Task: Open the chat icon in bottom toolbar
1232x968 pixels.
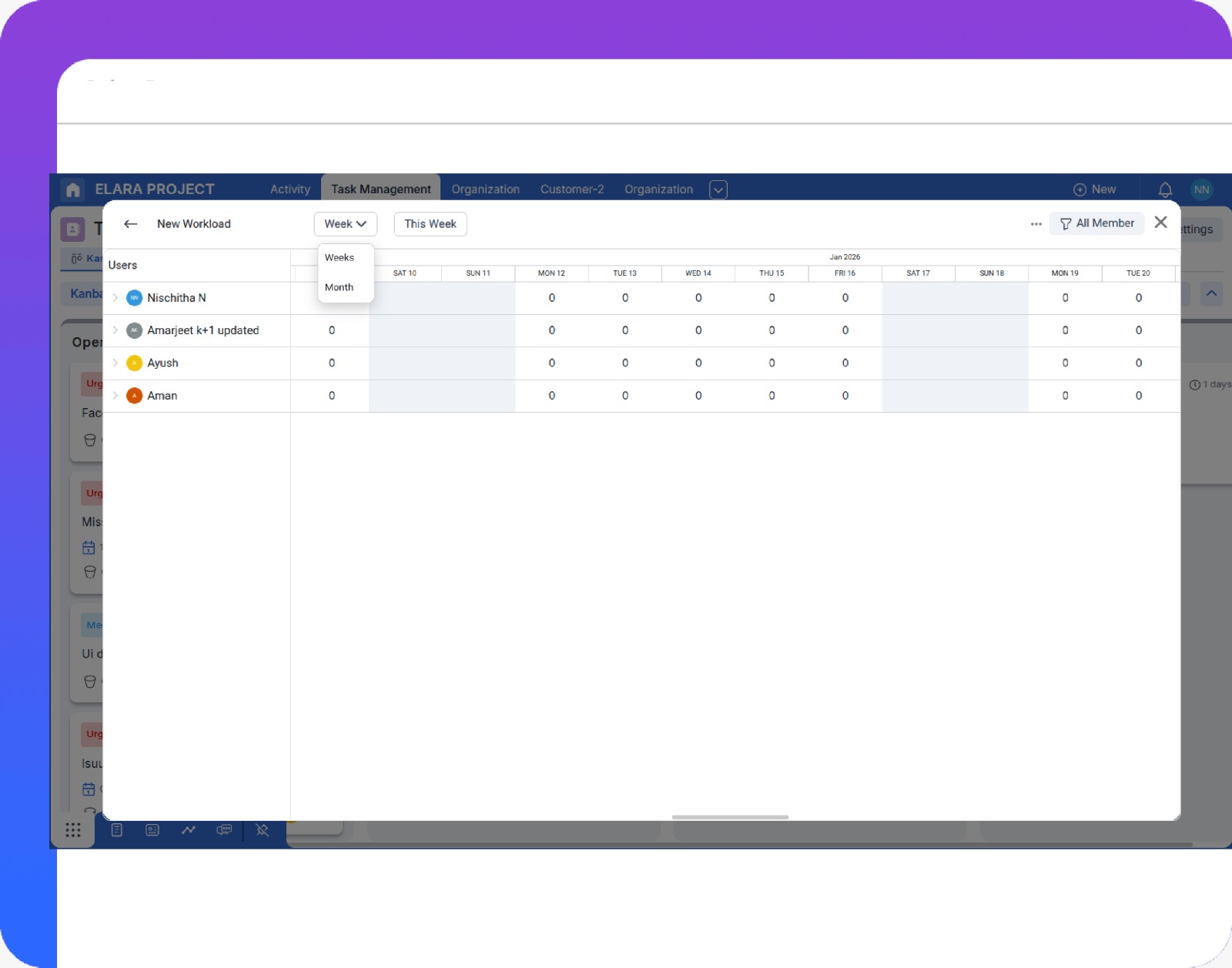Action: point(224,829)
